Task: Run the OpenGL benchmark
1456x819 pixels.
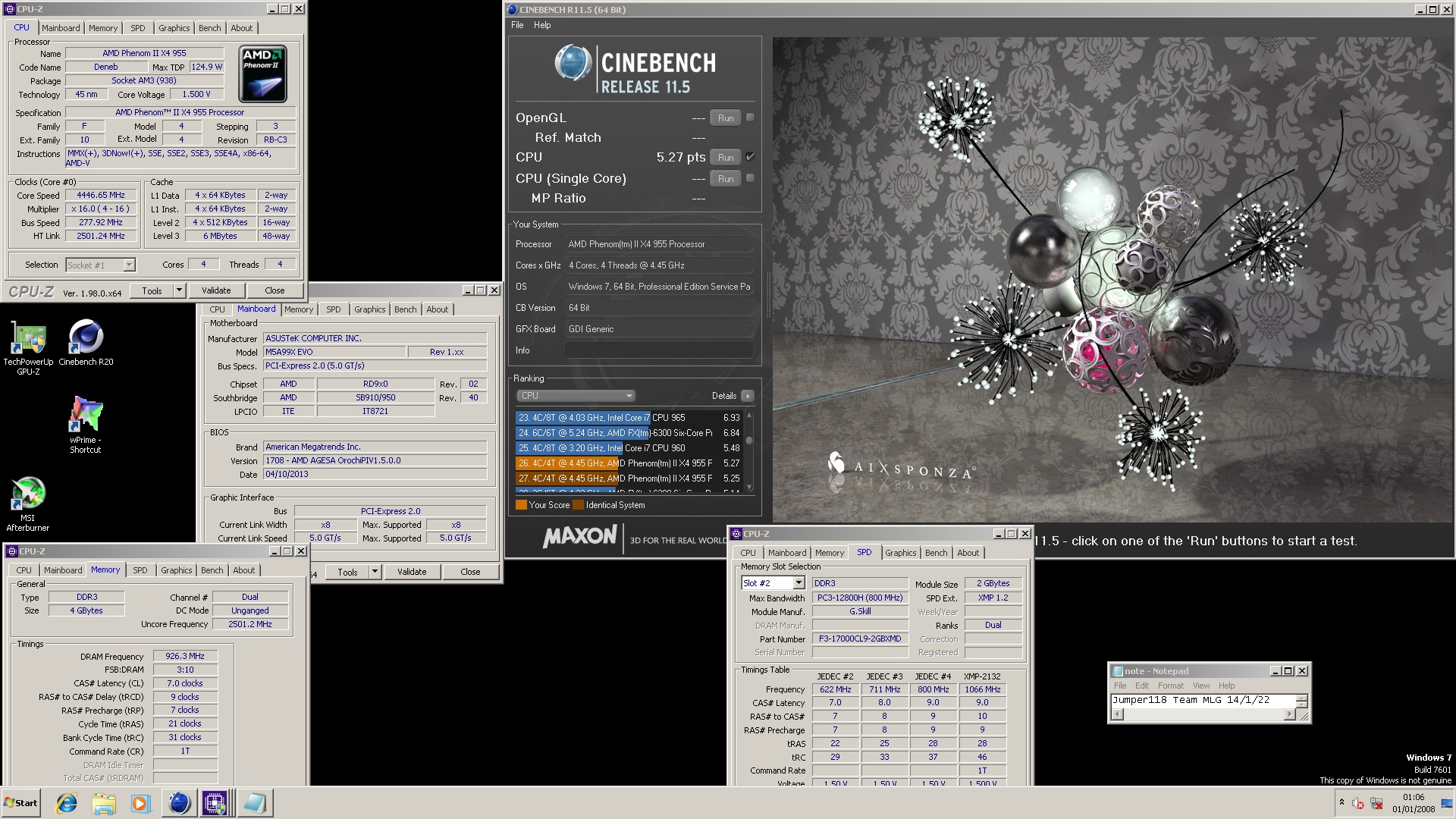Action: [x=726, y=118]
